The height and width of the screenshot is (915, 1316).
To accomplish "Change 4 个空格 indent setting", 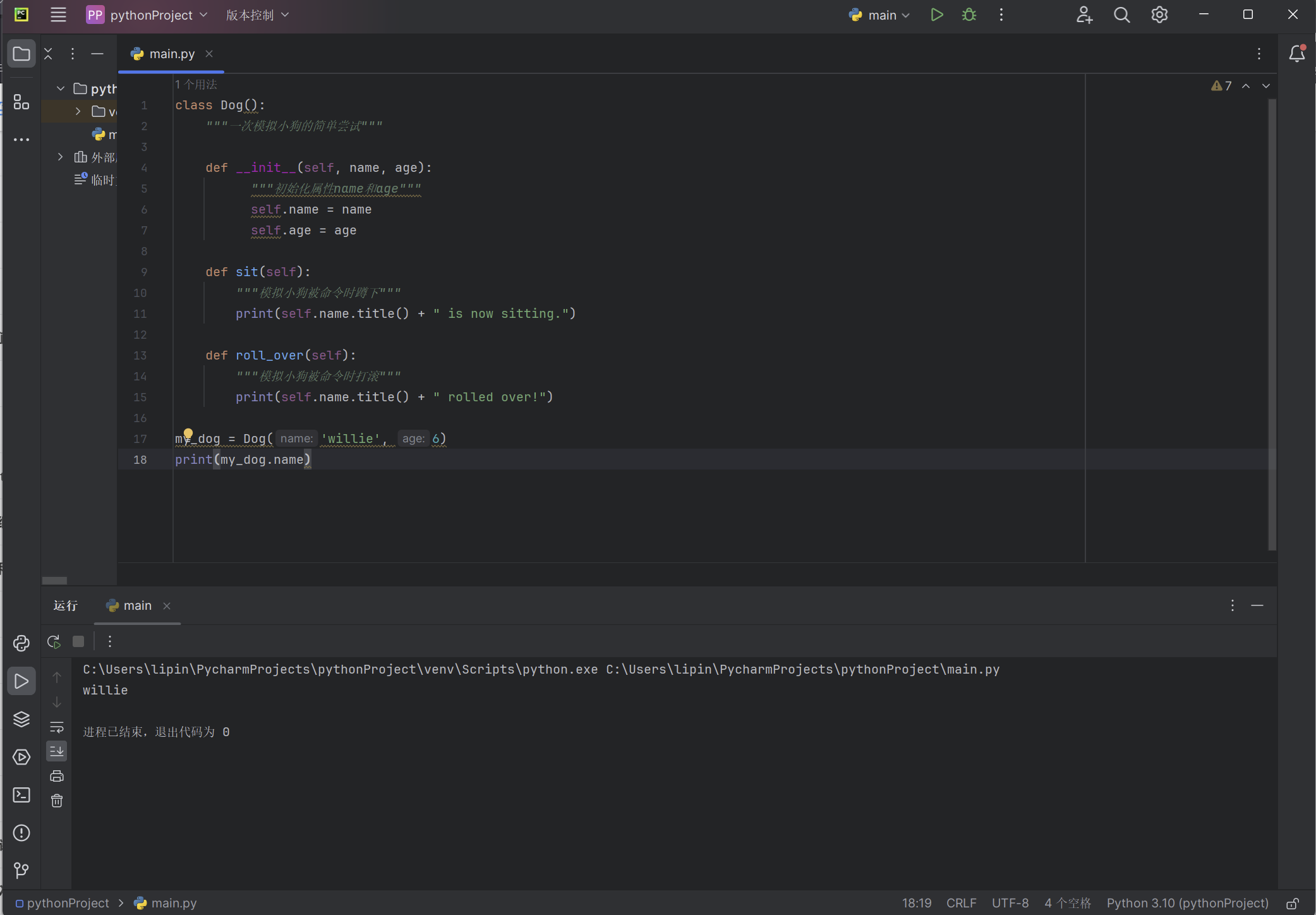I will [1068, 903].
